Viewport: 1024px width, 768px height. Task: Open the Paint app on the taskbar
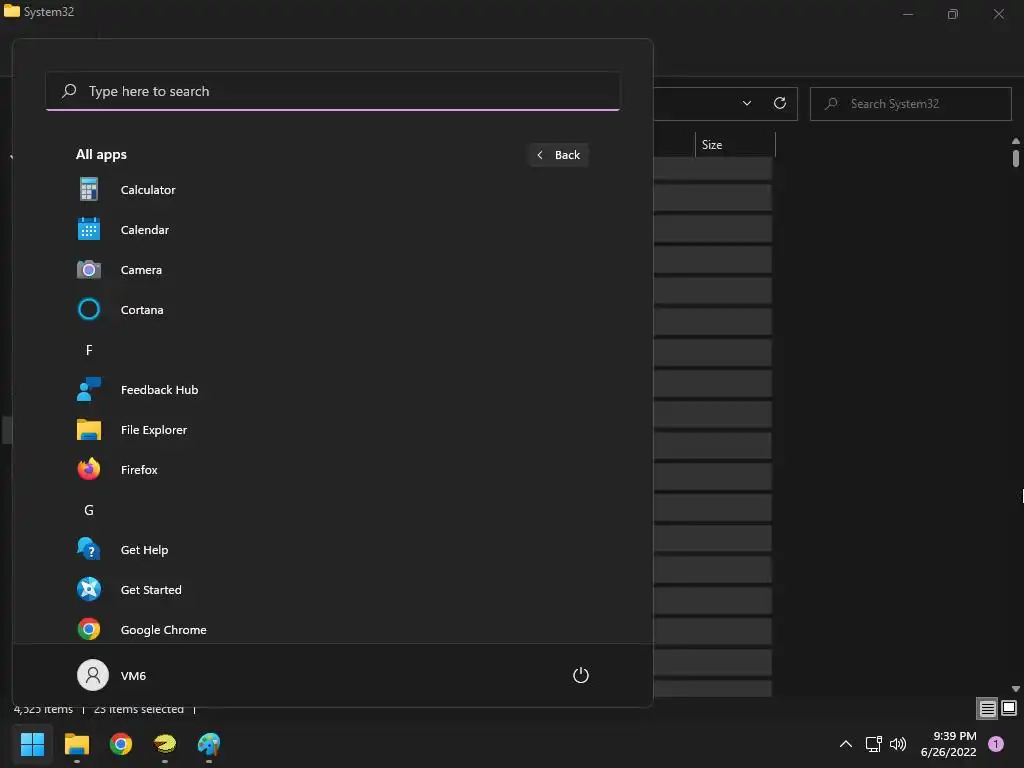click(209, 744)
